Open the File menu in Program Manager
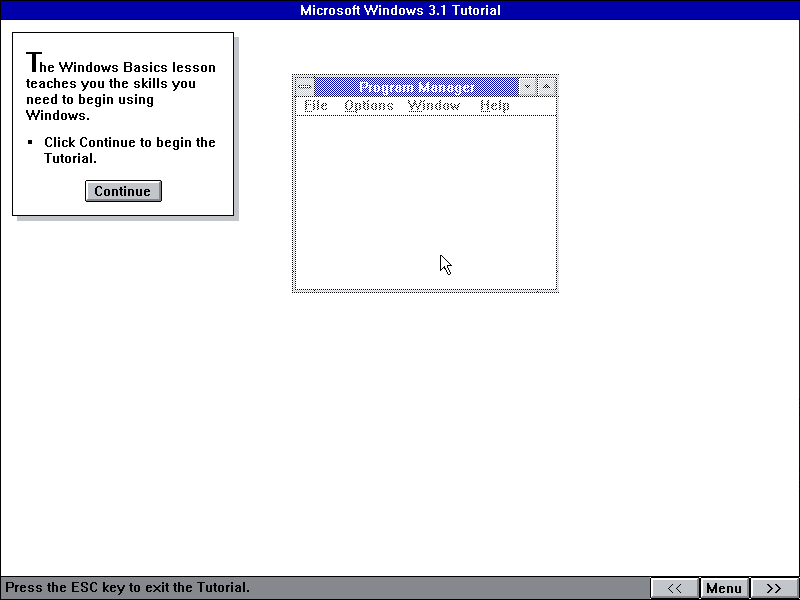Image resolution: width=800 pixels, height=600 pixels. coord(316,106)
